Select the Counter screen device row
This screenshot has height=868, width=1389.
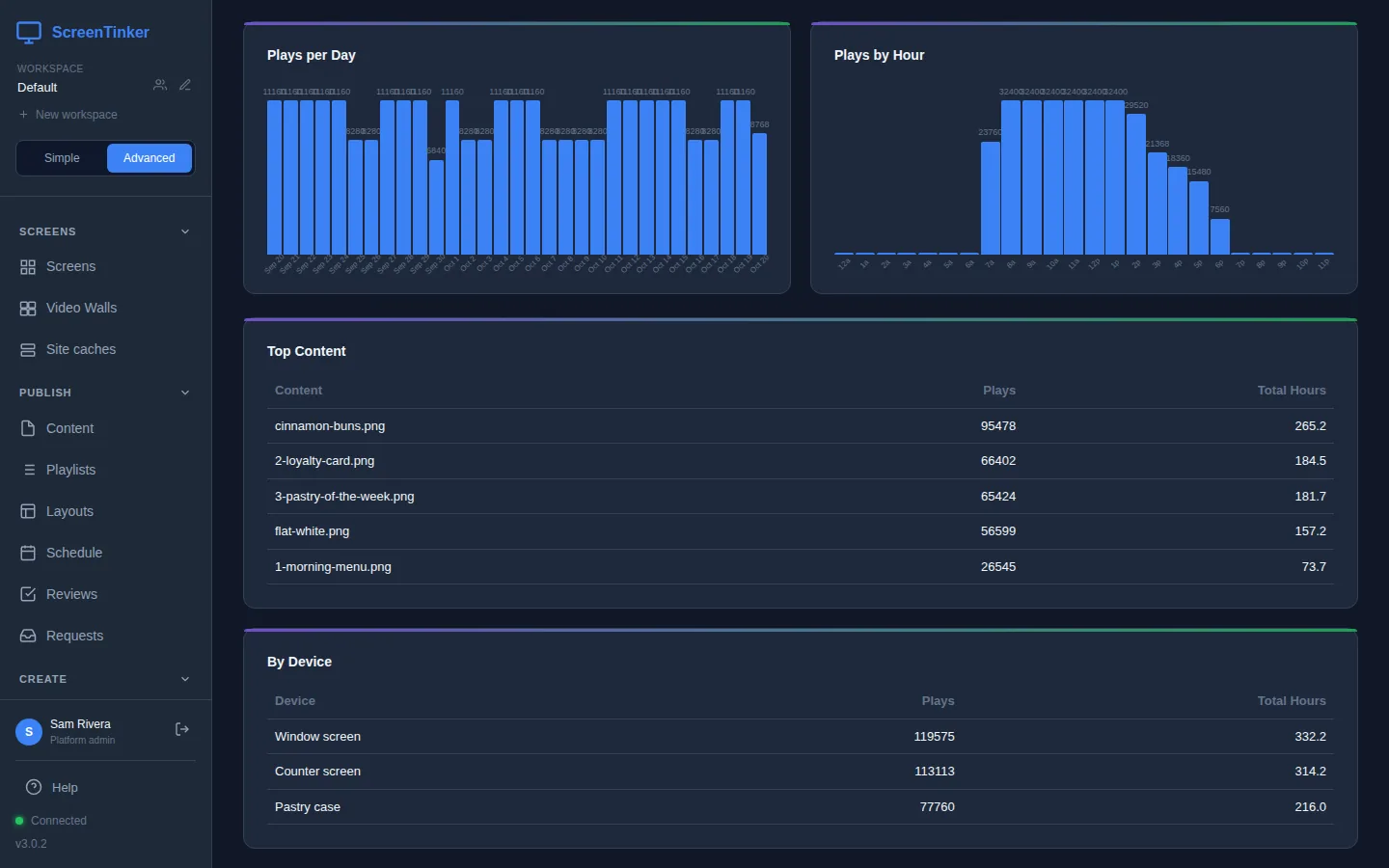point(801,772)
